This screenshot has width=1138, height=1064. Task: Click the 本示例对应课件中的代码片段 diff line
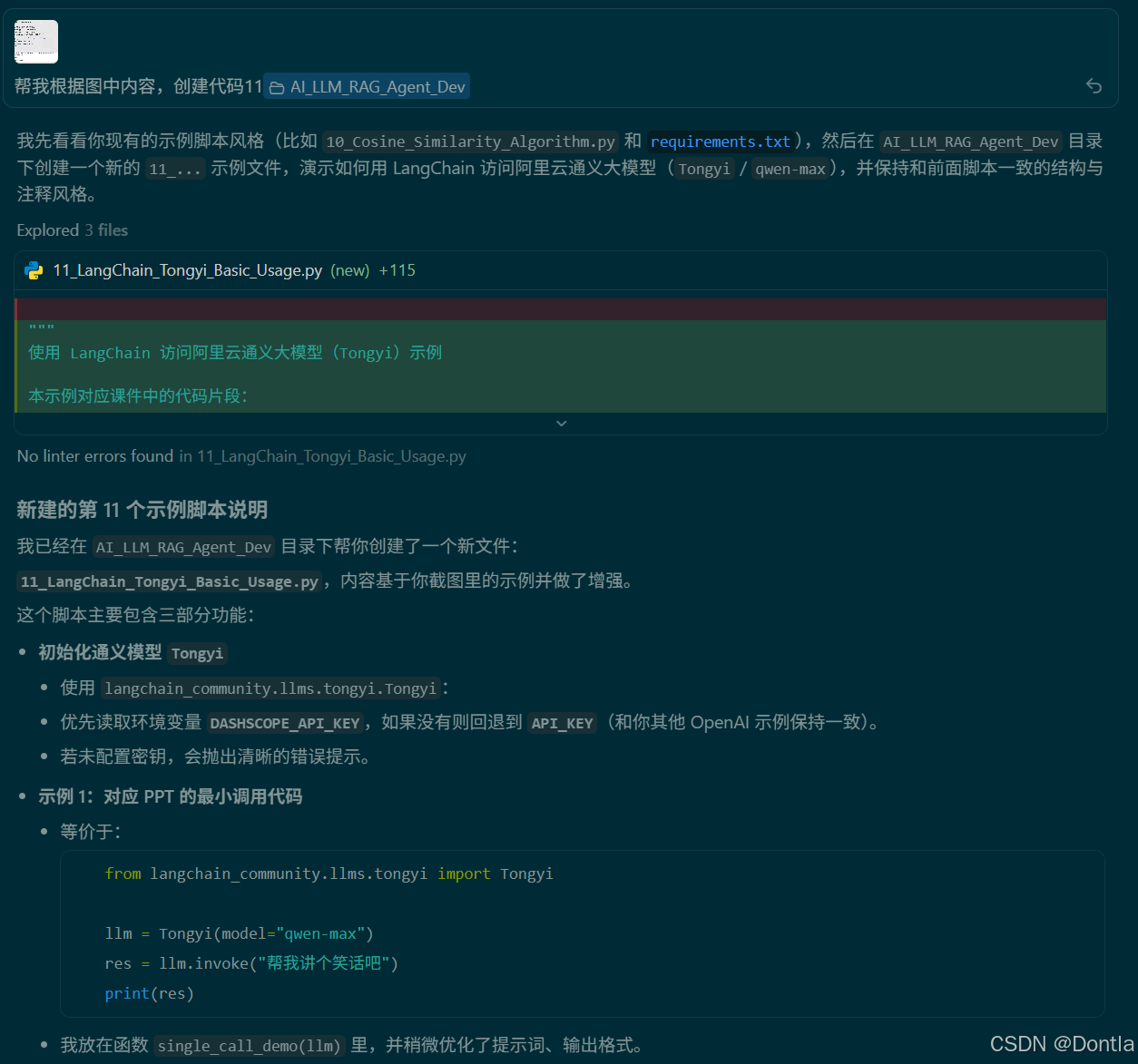[x=138, y=395]
